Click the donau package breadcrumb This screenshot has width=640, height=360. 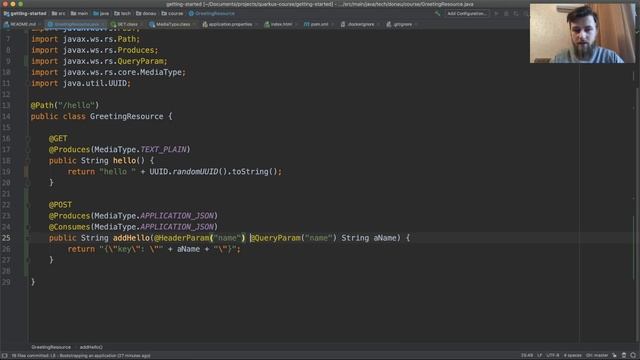coord(146,13)
